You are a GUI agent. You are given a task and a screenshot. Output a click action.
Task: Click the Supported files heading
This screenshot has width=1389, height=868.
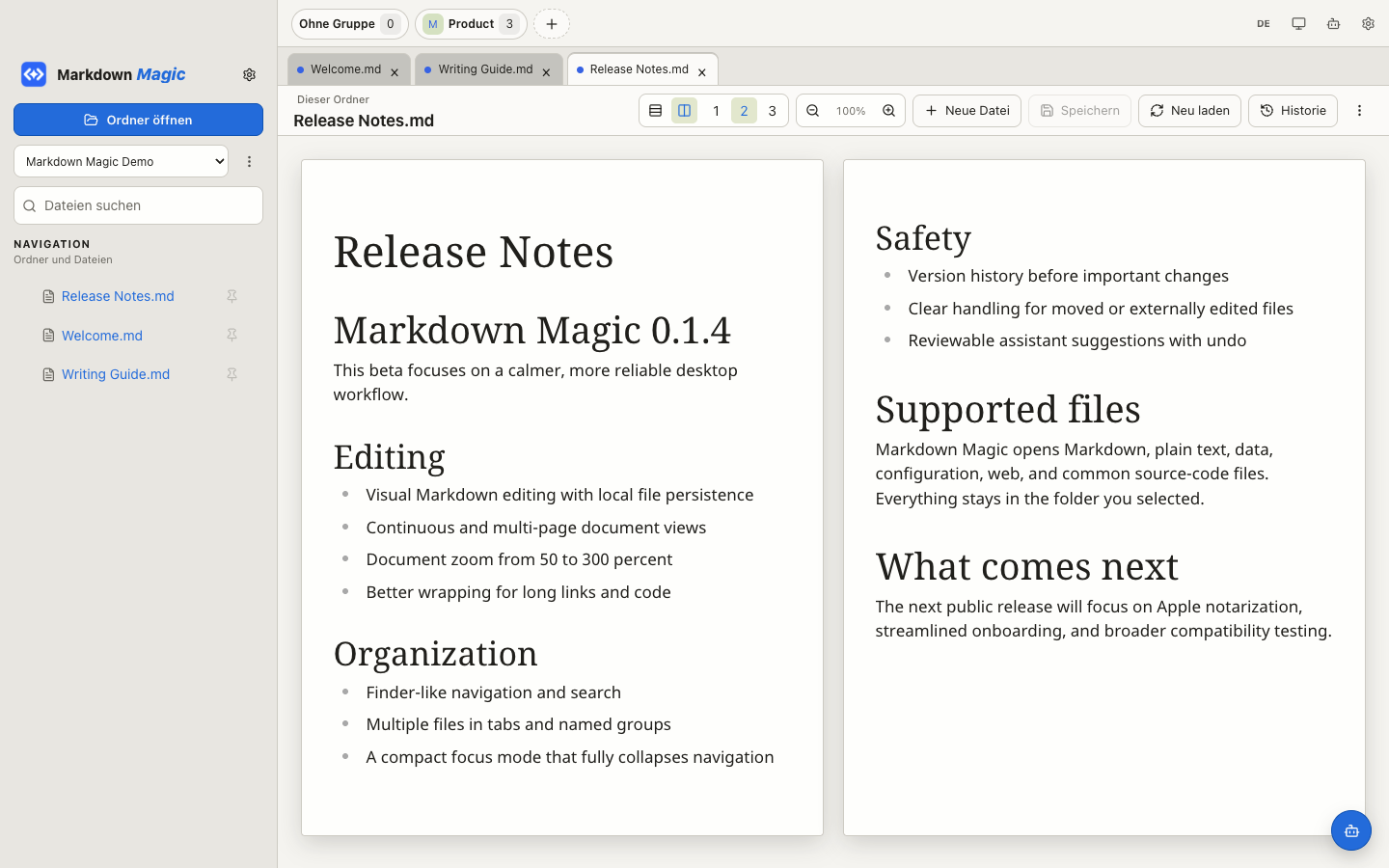tap(1008, 410)
